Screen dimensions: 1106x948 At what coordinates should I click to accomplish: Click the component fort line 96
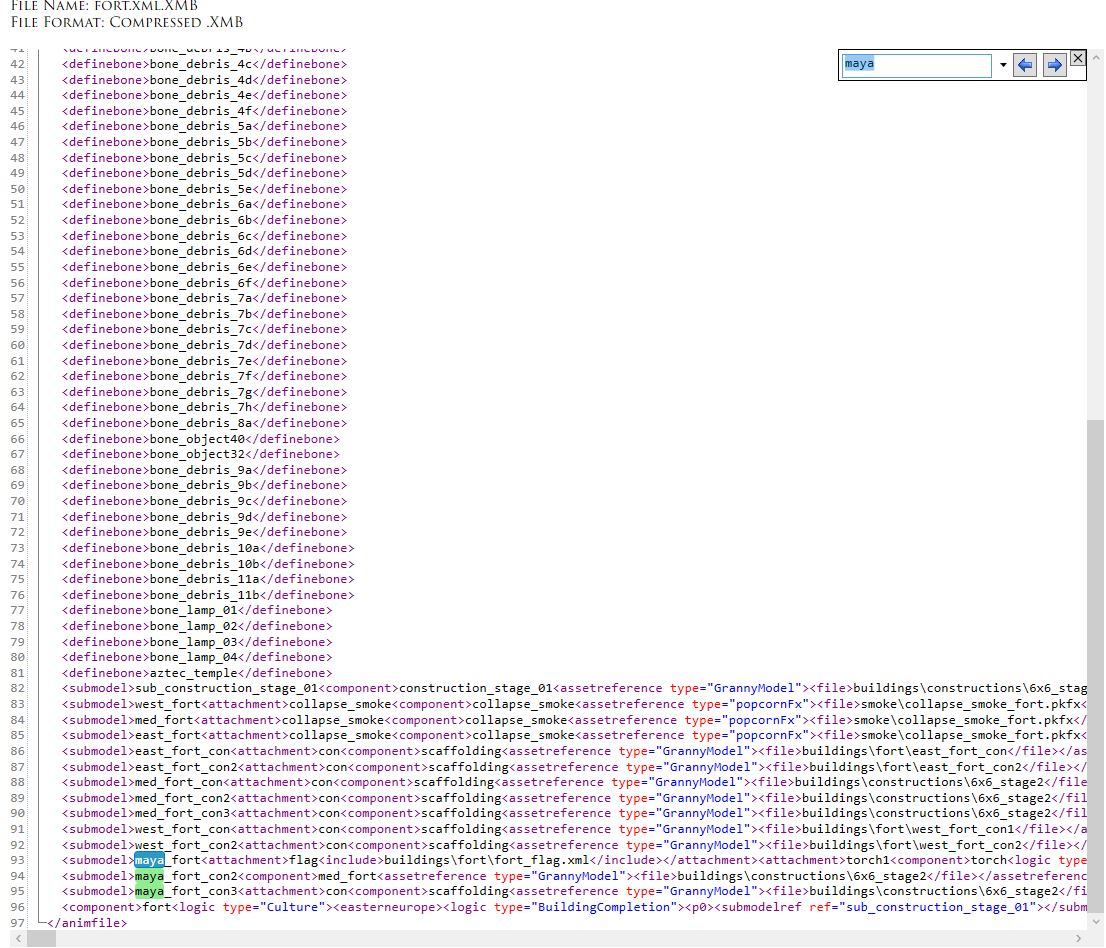(120, 907)
